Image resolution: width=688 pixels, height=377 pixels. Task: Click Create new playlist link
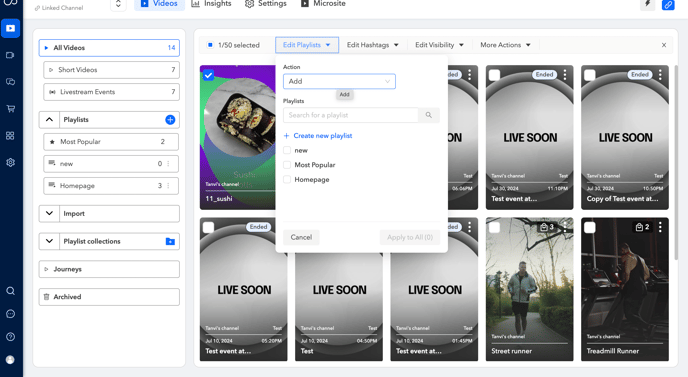point(318,136)
